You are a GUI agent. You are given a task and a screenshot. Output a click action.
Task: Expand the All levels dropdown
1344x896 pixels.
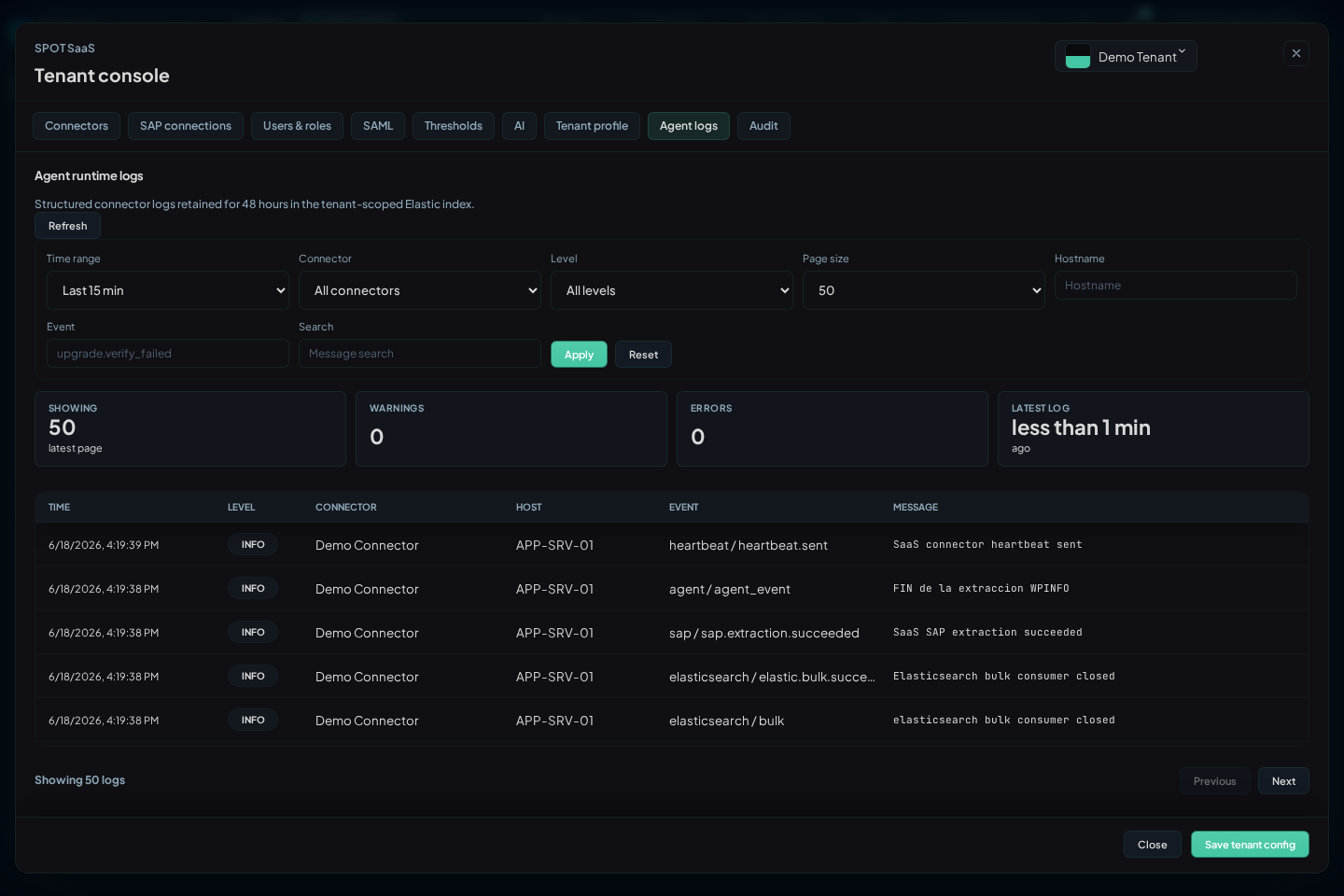(672, 290)
